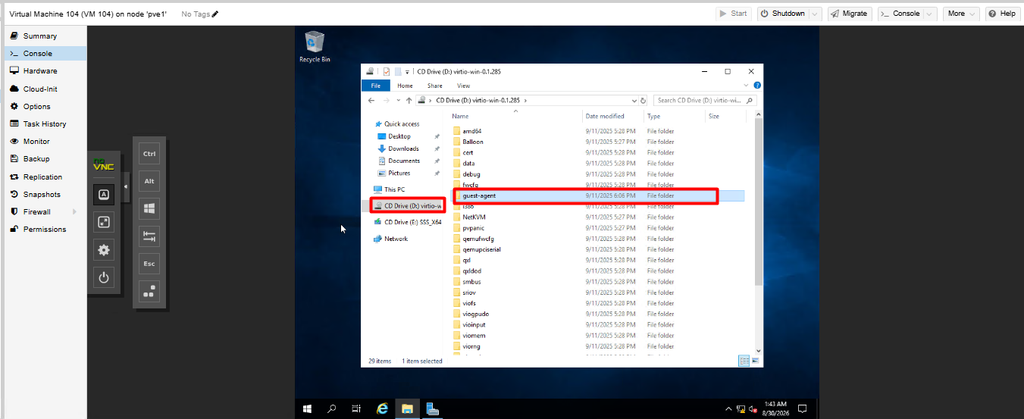Open the Cloud-Init section
The width and height of the screenshot is (1024, 419).
point(40,89)
